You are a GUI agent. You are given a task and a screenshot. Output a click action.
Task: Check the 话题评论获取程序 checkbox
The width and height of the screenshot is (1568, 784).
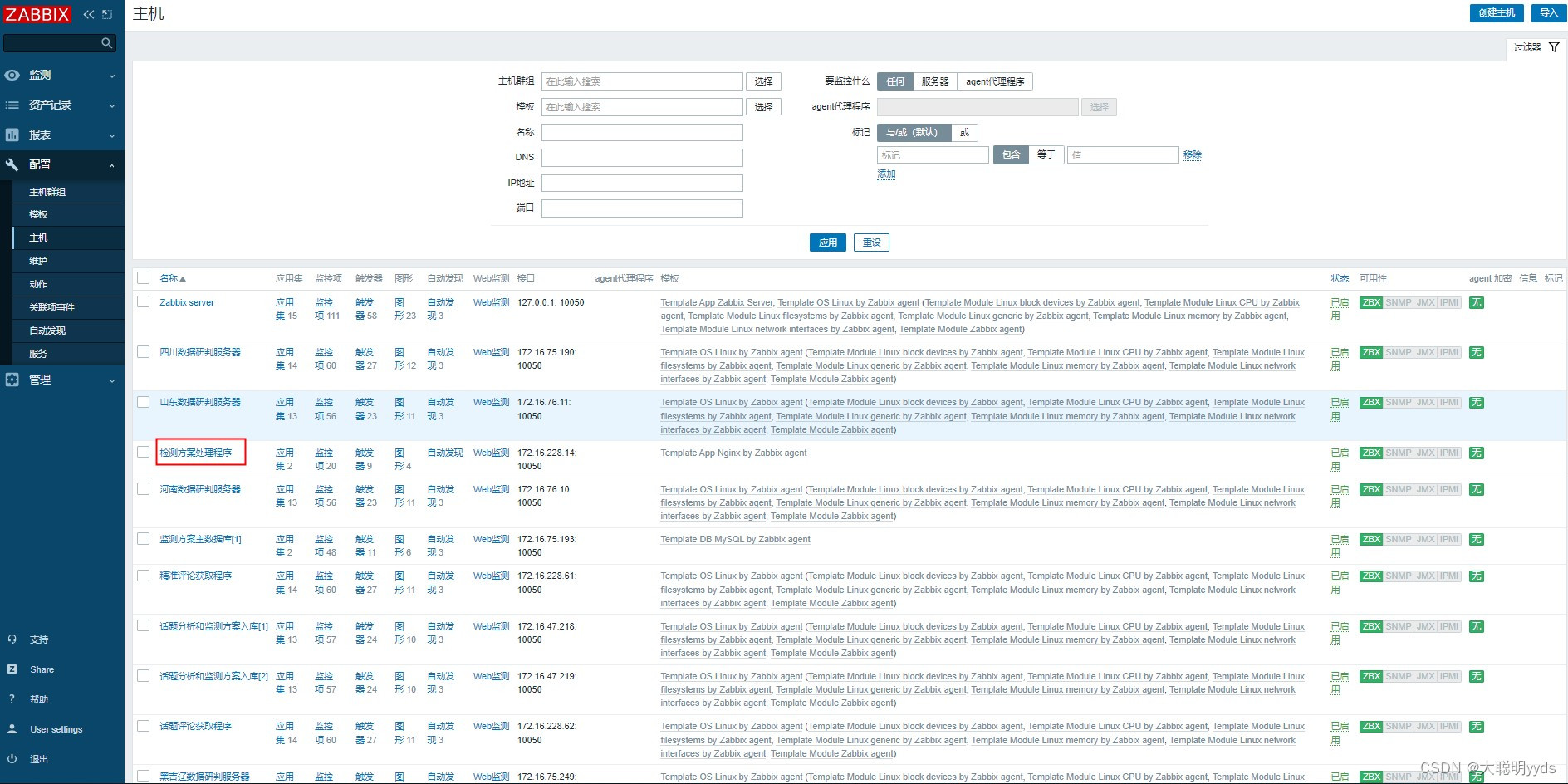tap(144, 726)
